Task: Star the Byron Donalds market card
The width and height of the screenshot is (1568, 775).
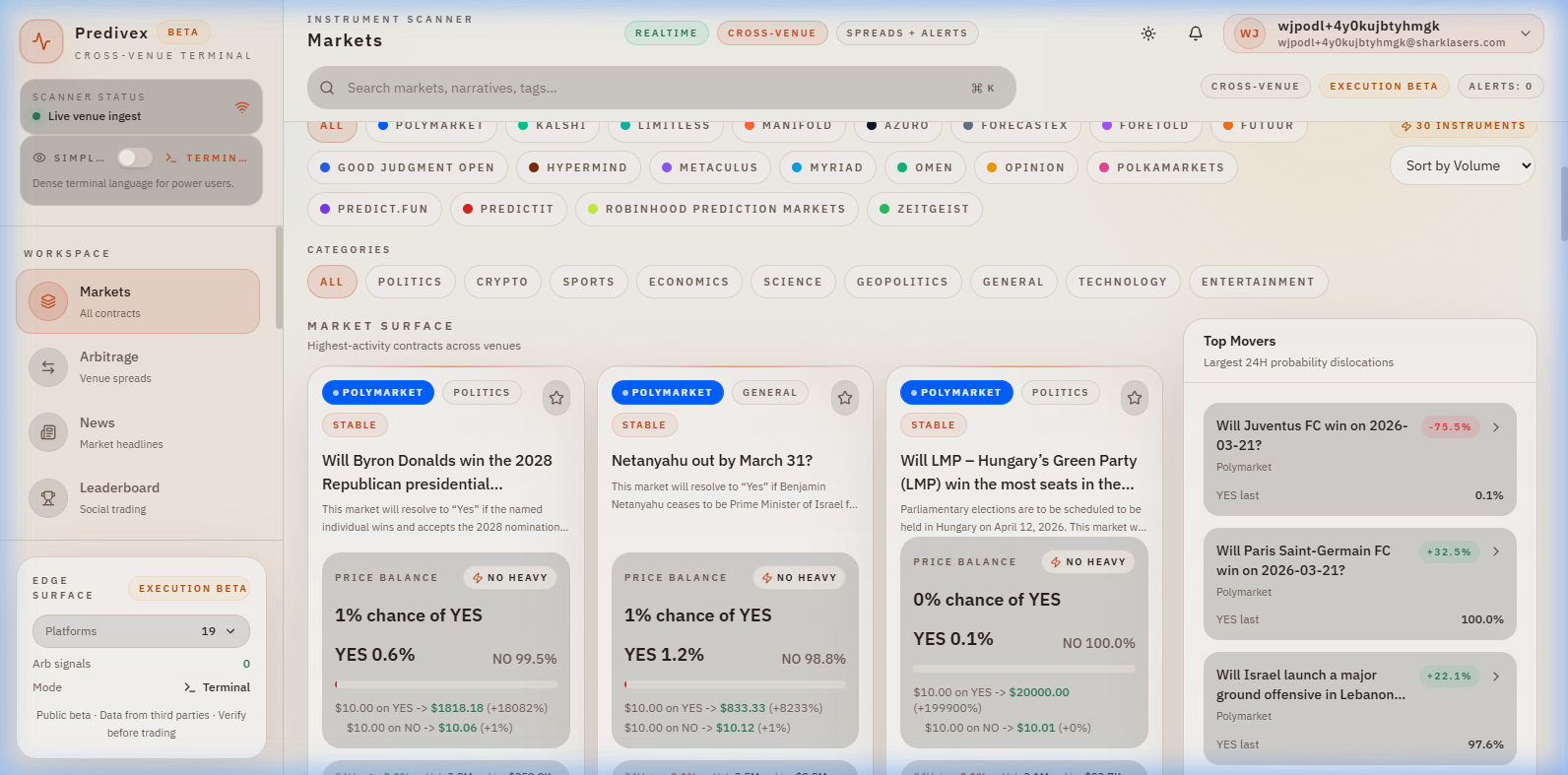Action: pyautogui.click(x=556, y=398)
